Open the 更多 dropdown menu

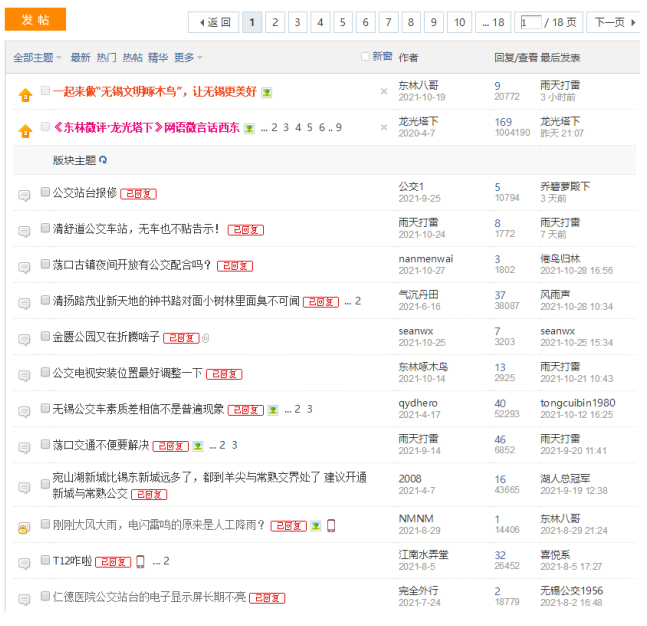coord(187,58)
